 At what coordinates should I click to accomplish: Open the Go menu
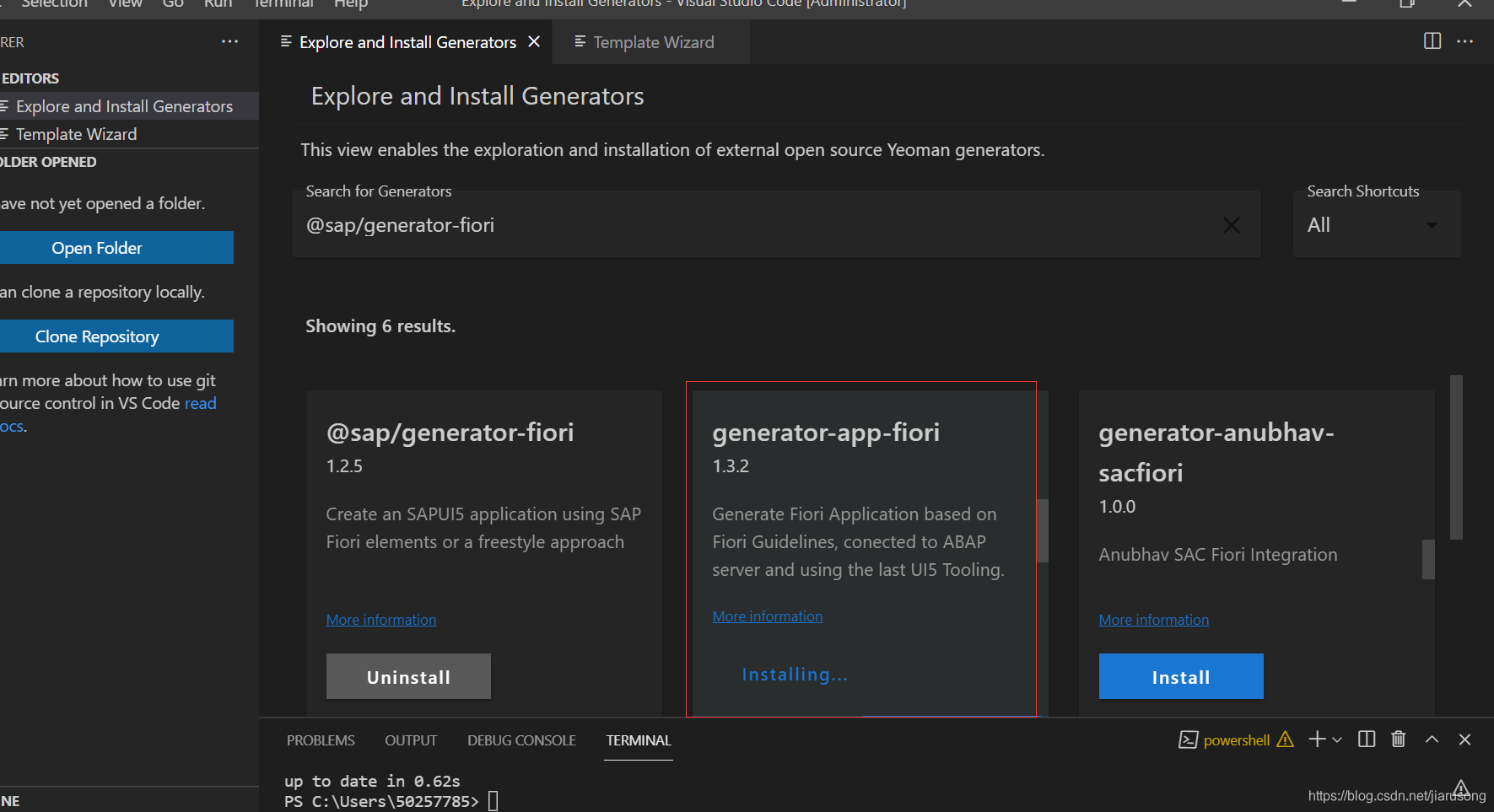[173, 3]
